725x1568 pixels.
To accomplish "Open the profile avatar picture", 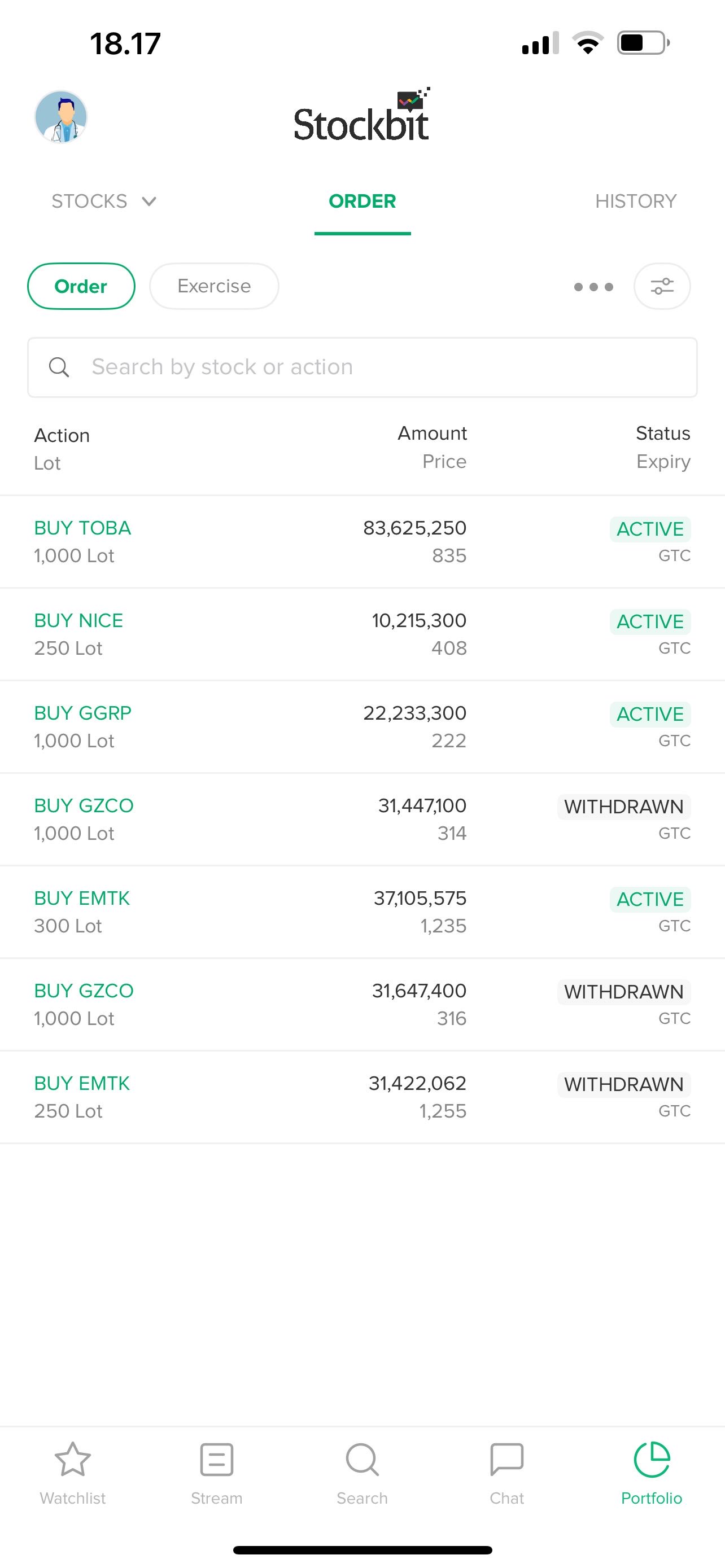I will coord(61,117).
